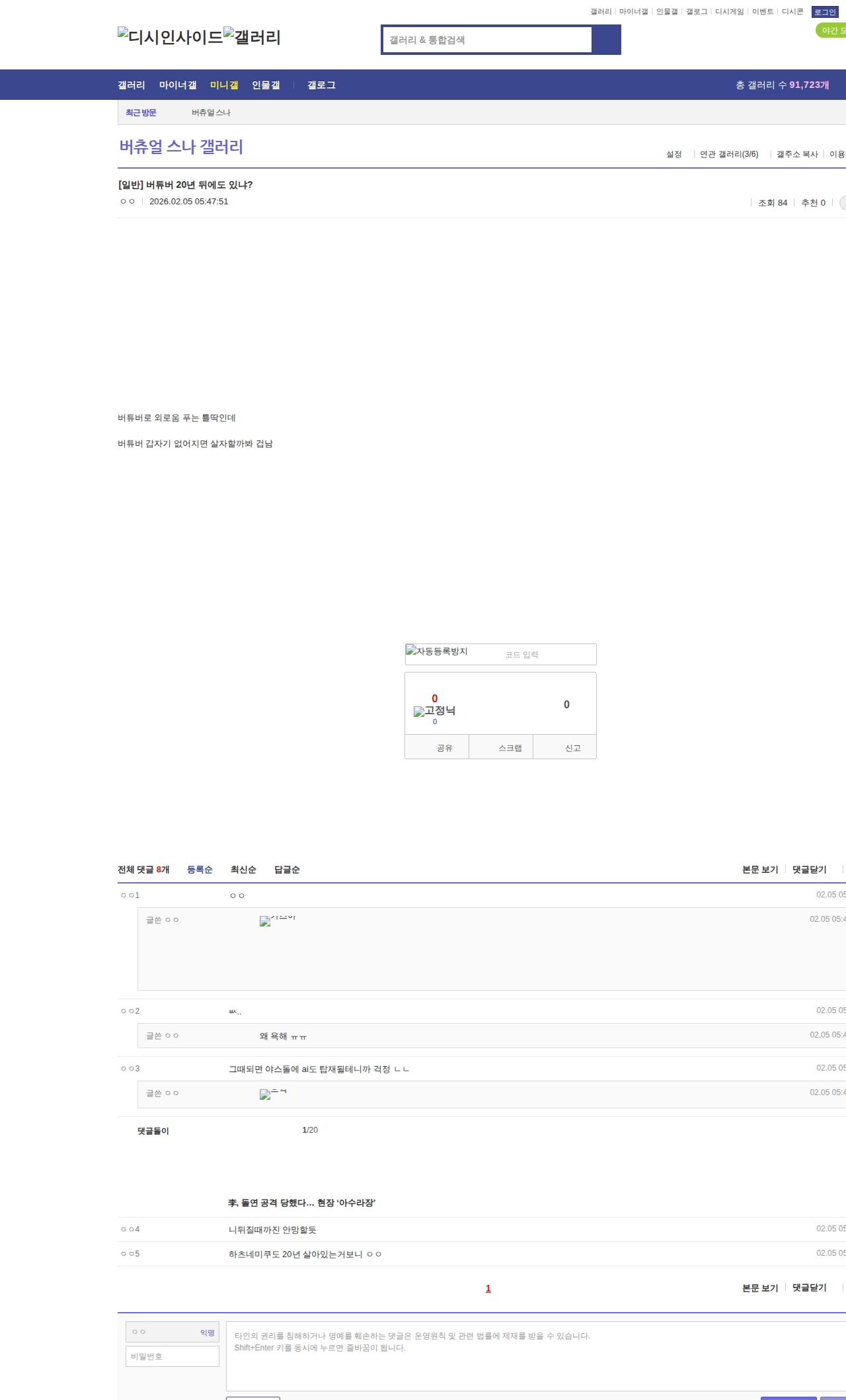Click the 자동등록방지 captcha image

437,651
